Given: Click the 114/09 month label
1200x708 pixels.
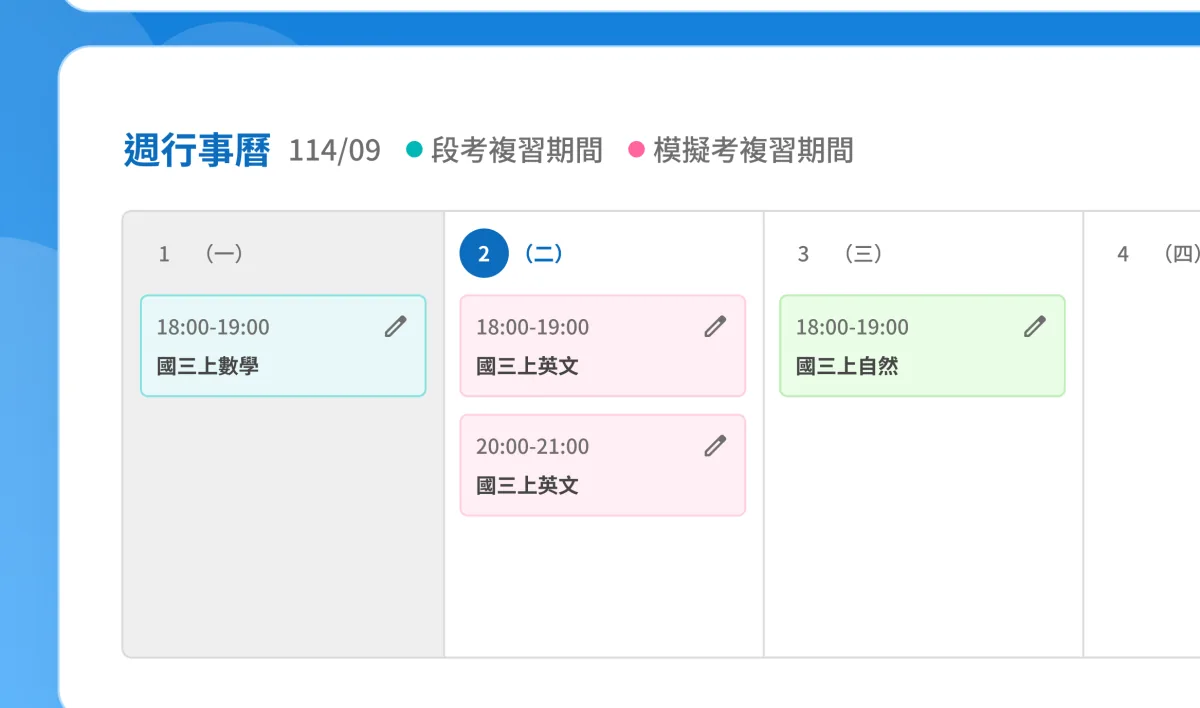Looking at the screenshot, I should point(335,151).
